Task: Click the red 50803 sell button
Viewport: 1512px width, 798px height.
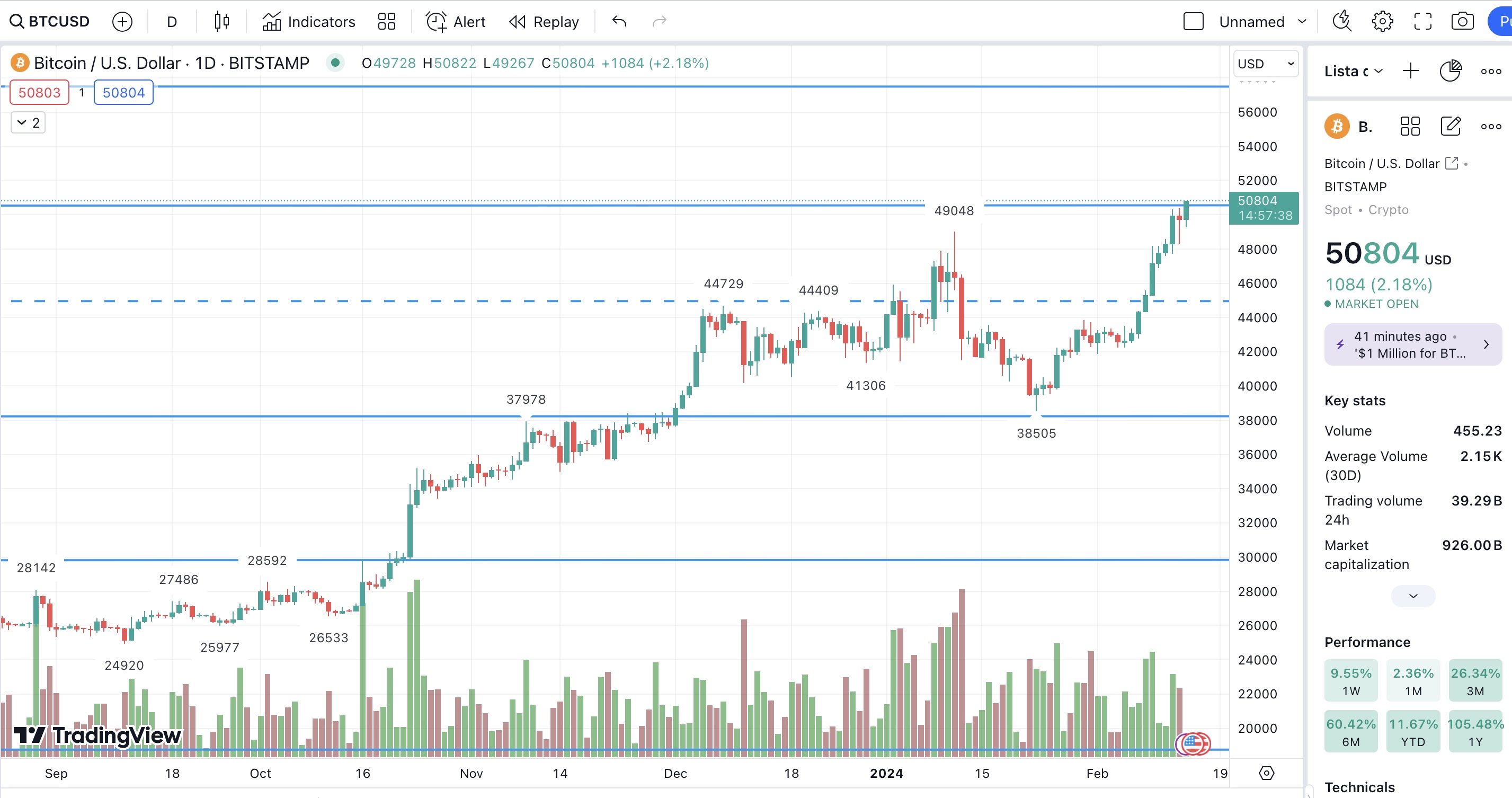Action: [39, 92]
